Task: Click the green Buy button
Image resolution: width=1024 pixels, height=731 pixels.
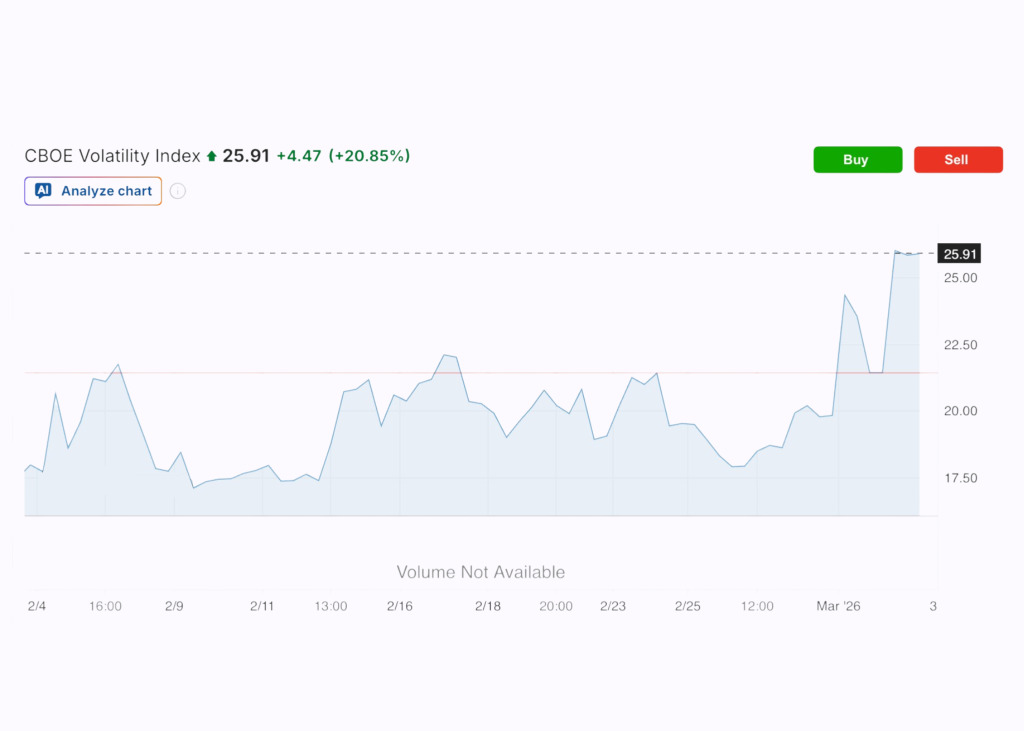Action: (x=857, y=159)
